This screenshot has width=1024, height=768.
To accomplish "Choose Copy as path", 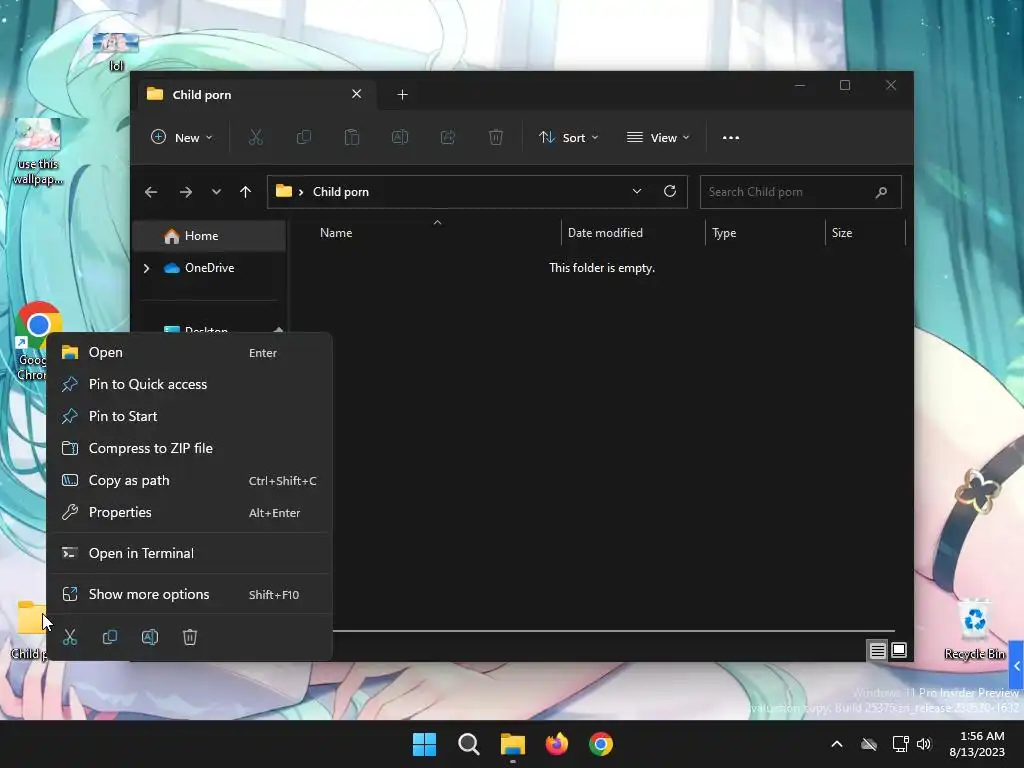I will pos(189,481).
